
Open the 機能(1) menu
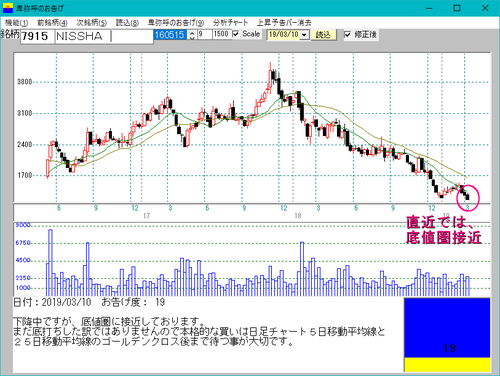pyautogui.click(x=16, y=23)
